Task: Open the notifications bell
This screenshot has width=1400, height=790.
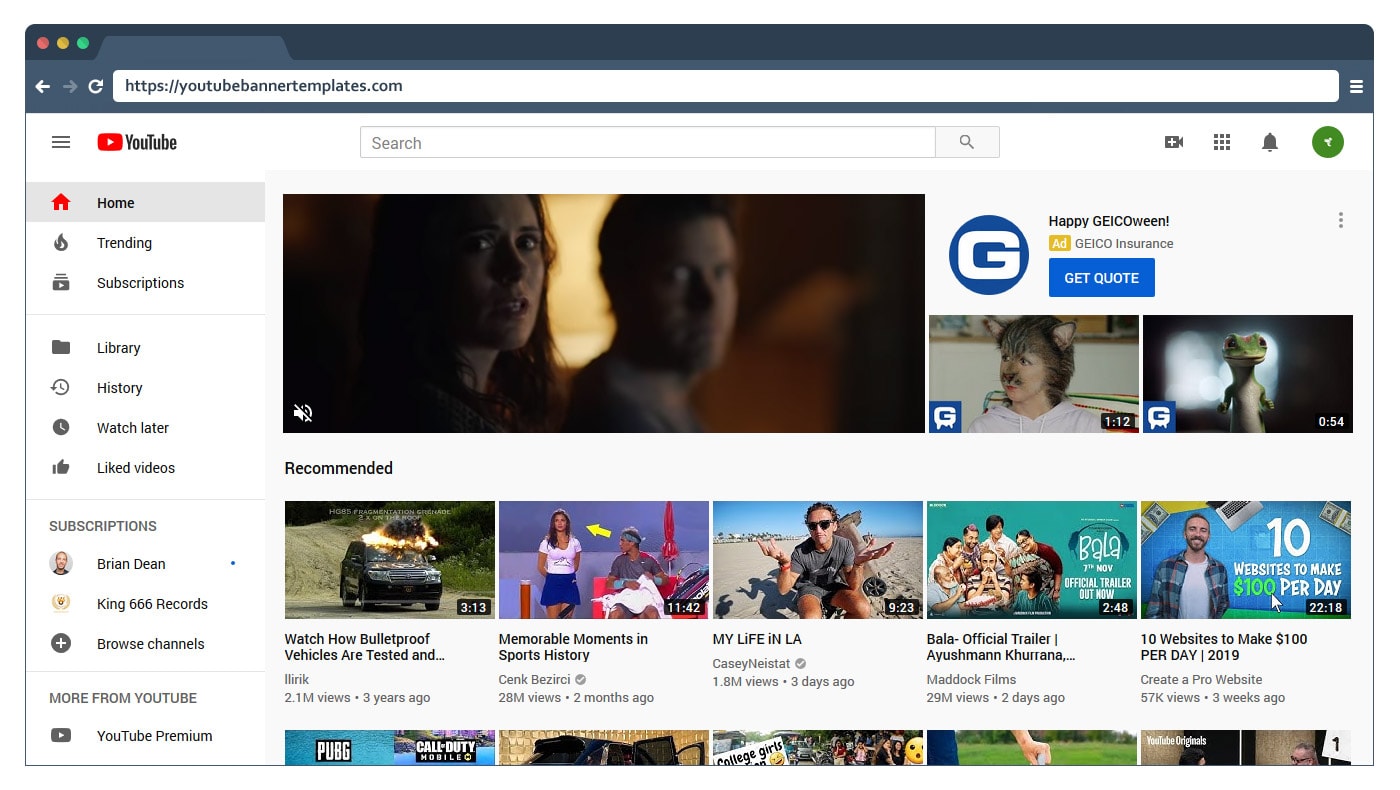Action: click(x=1270, y=142)
